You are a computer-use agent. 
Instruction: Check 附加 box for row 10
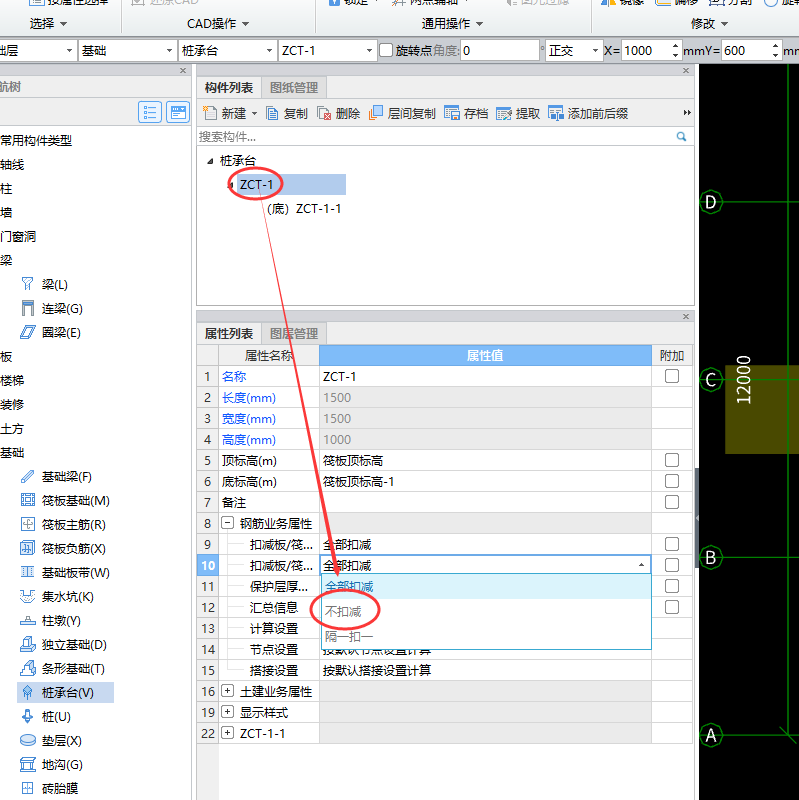(672, 565)
